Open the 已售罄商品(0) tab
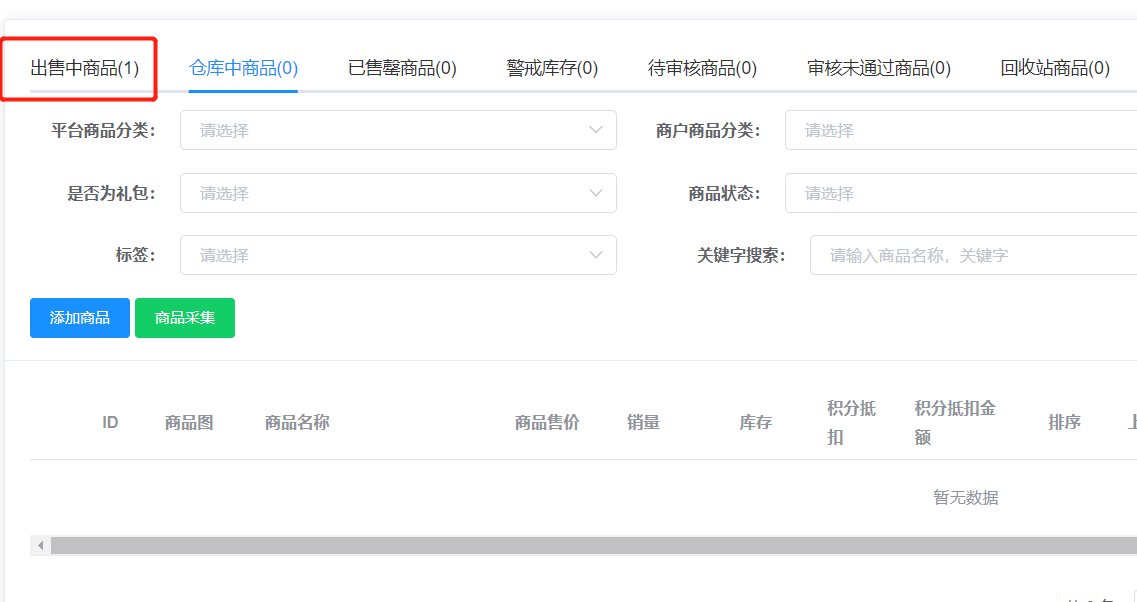 402,68
